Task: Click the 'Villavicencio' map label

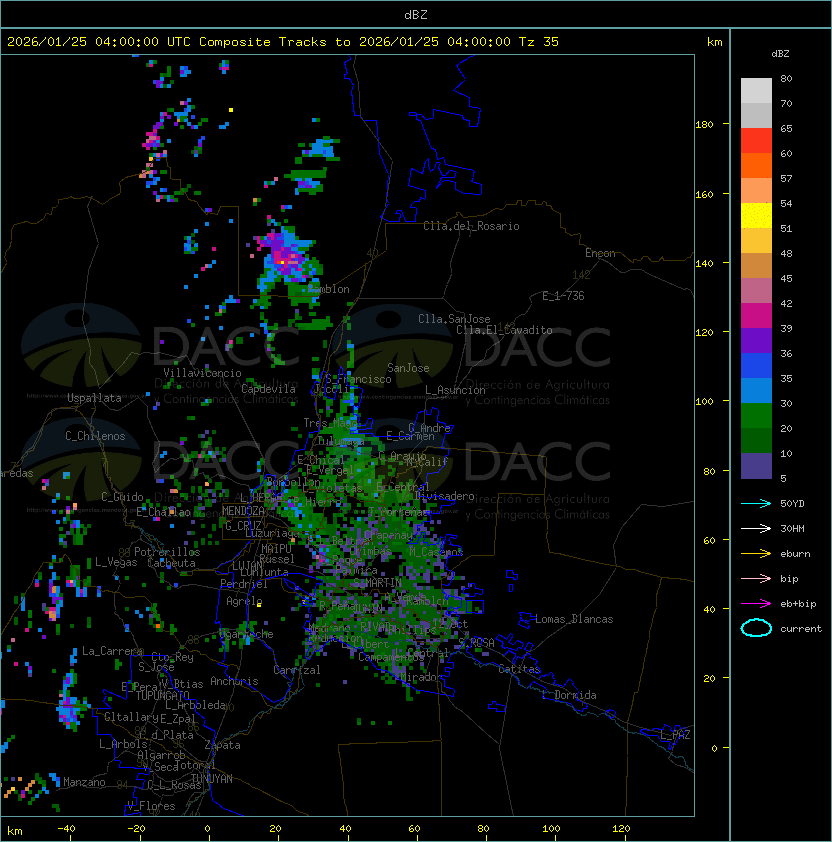Action: coord(202,373)
